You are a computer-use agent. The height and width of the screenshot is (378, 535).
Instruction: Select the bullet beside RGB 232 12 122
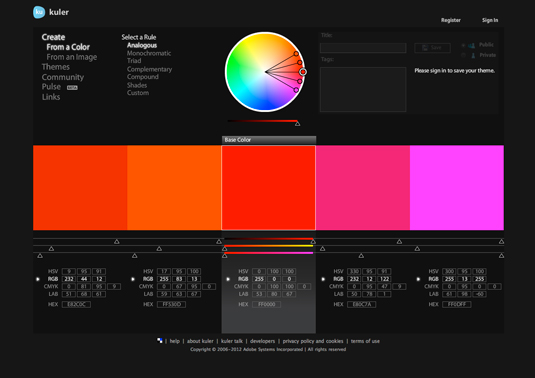(x=323, y=279)
